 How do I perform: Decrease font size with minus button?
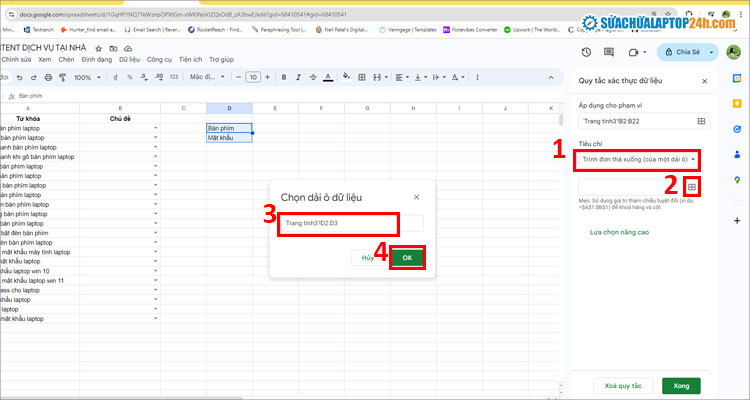point(238,77)
